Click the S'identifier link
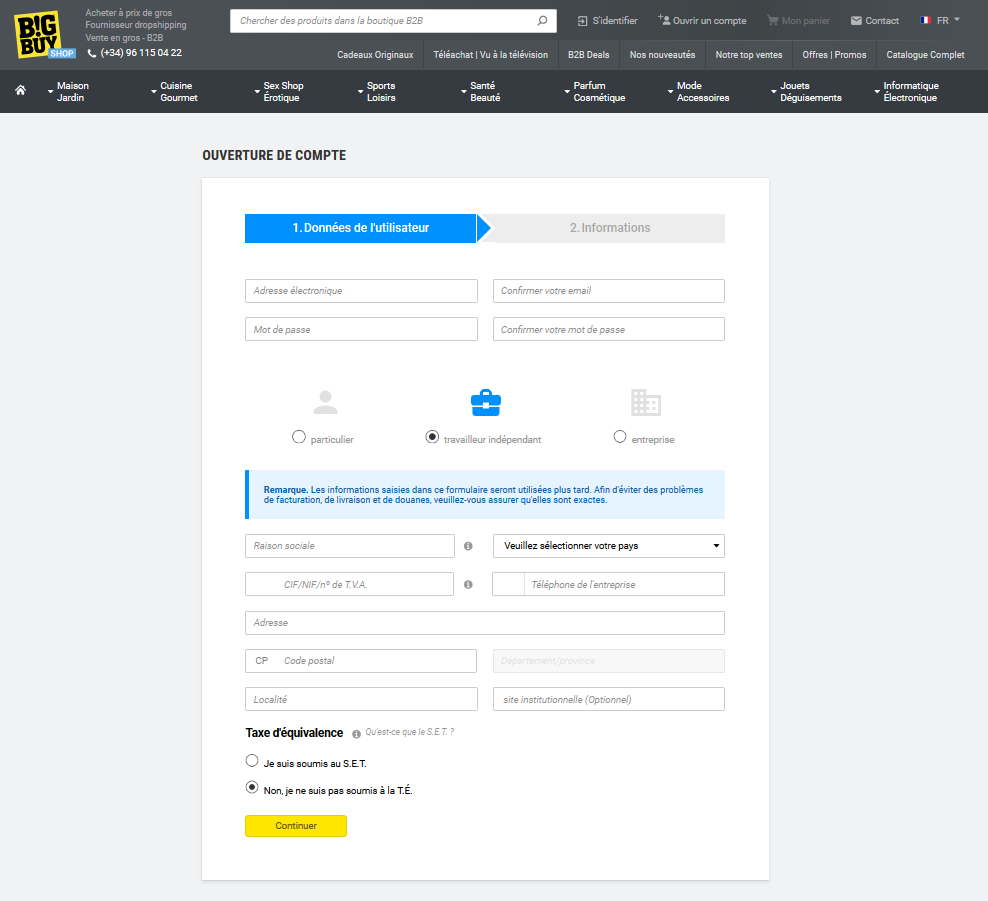The image size is (988, 901). [607, 21]
